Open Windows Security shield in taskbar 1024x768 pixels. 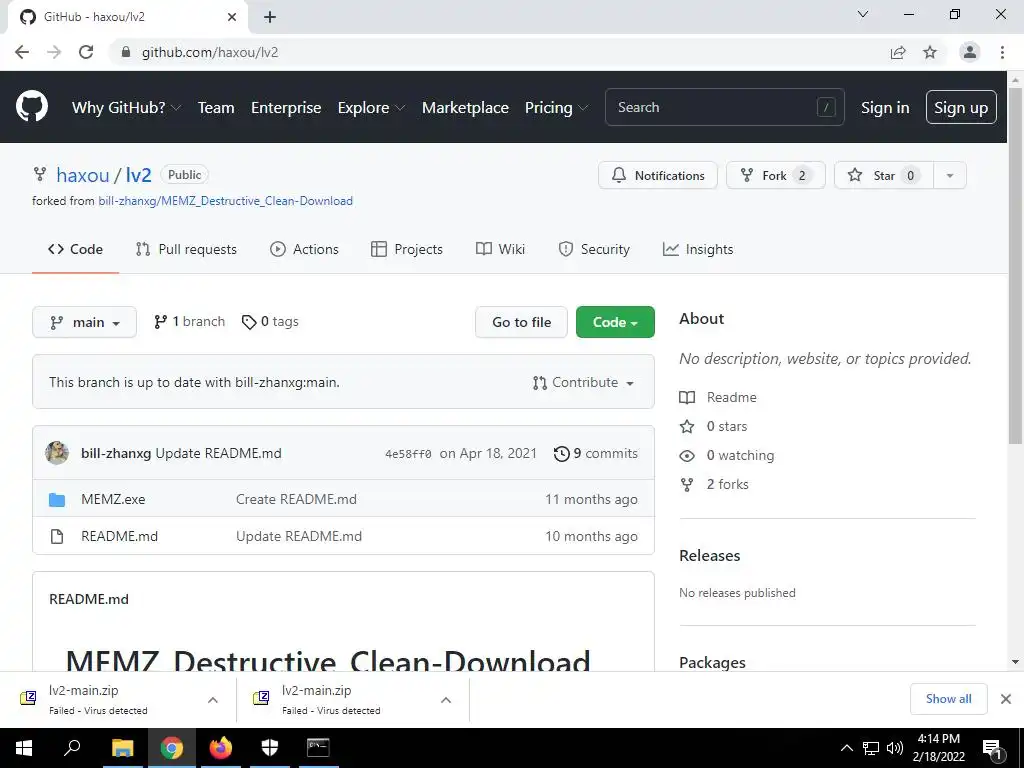point(270,748)
